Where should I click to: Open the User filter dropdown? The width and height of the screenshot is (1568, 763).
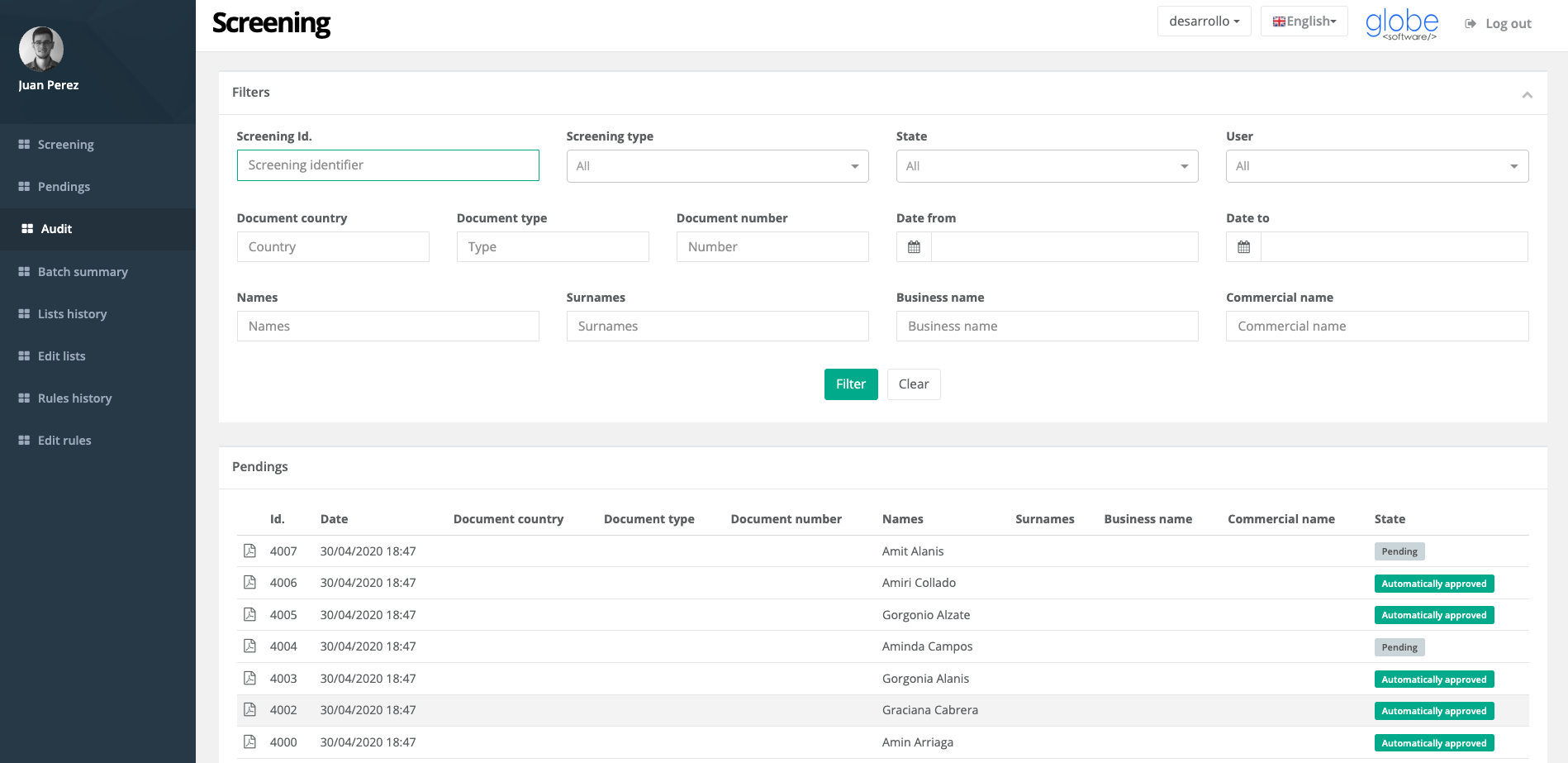coord(1376,166)
